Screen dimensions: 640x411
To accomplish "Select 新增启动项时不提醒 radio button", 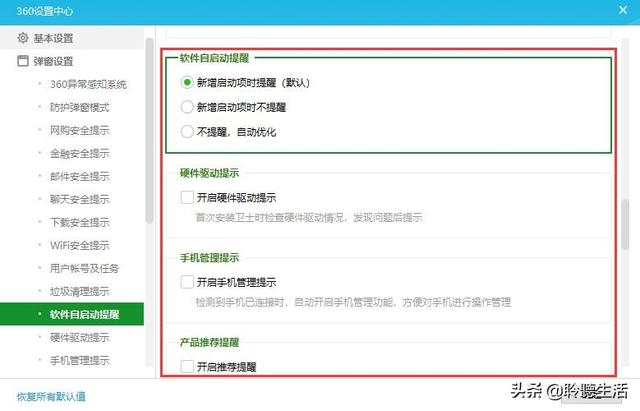I will tap(187, 107).
